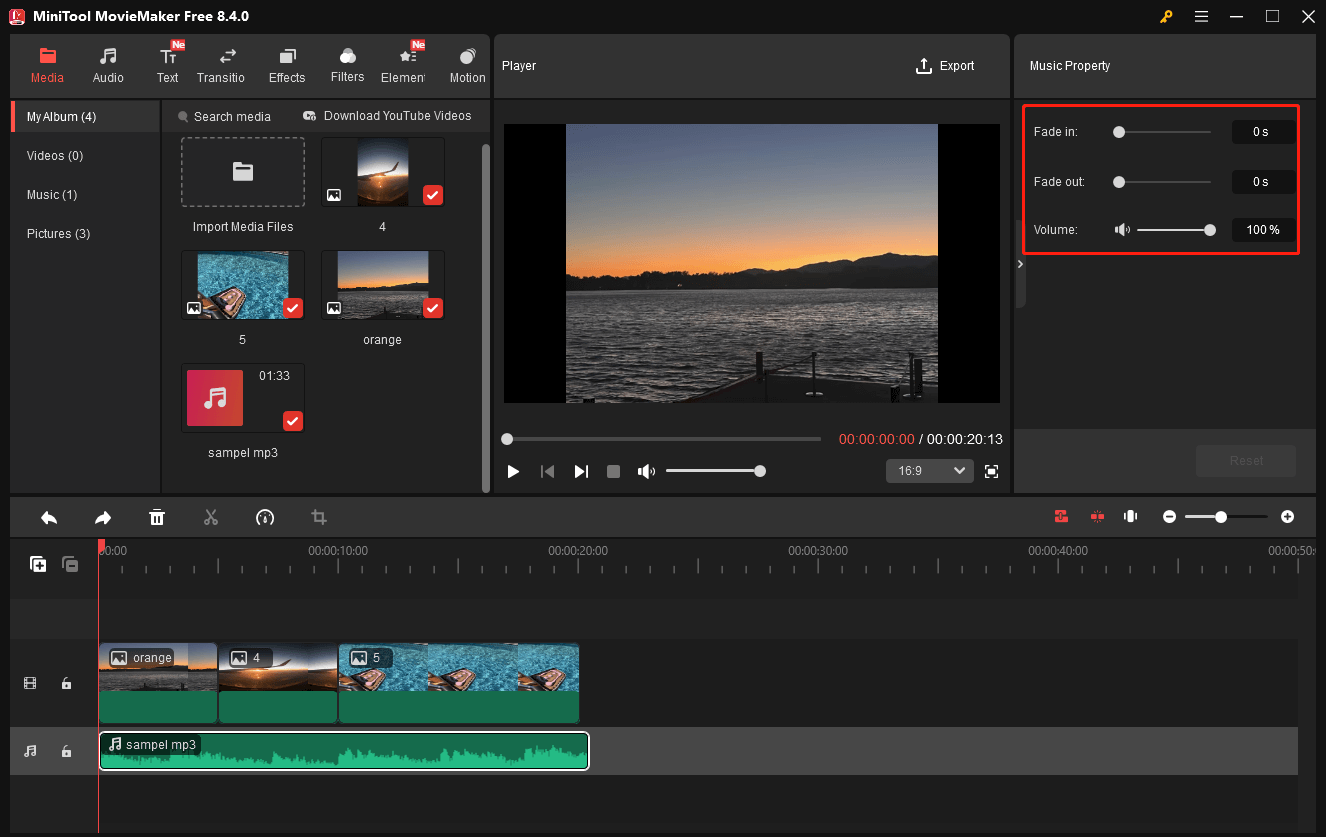Screen dimensions: 1326x837
Task: Select the Delete (trash) icon
Action: point(157,517)
